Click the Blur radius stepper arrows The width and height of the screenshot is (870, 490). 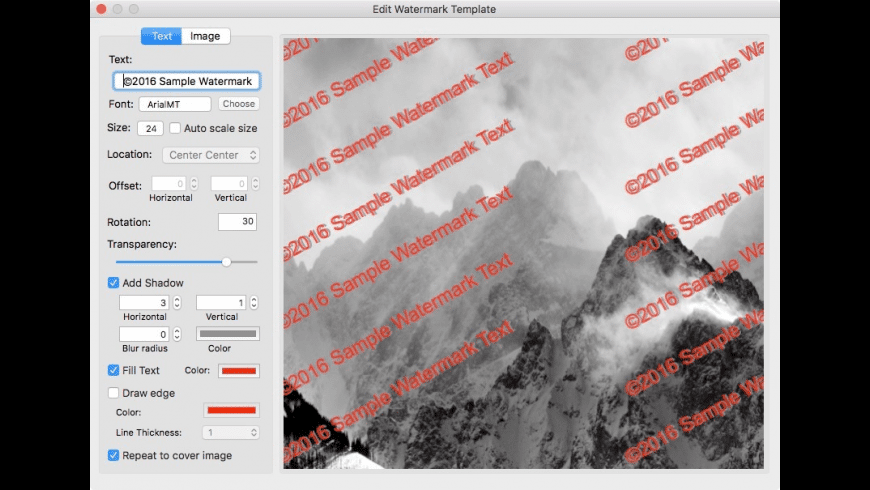pos(177,334)
